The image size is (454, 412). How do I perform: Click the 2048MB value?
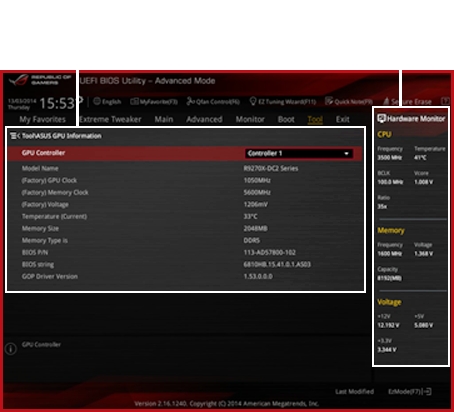pos(255,228)
